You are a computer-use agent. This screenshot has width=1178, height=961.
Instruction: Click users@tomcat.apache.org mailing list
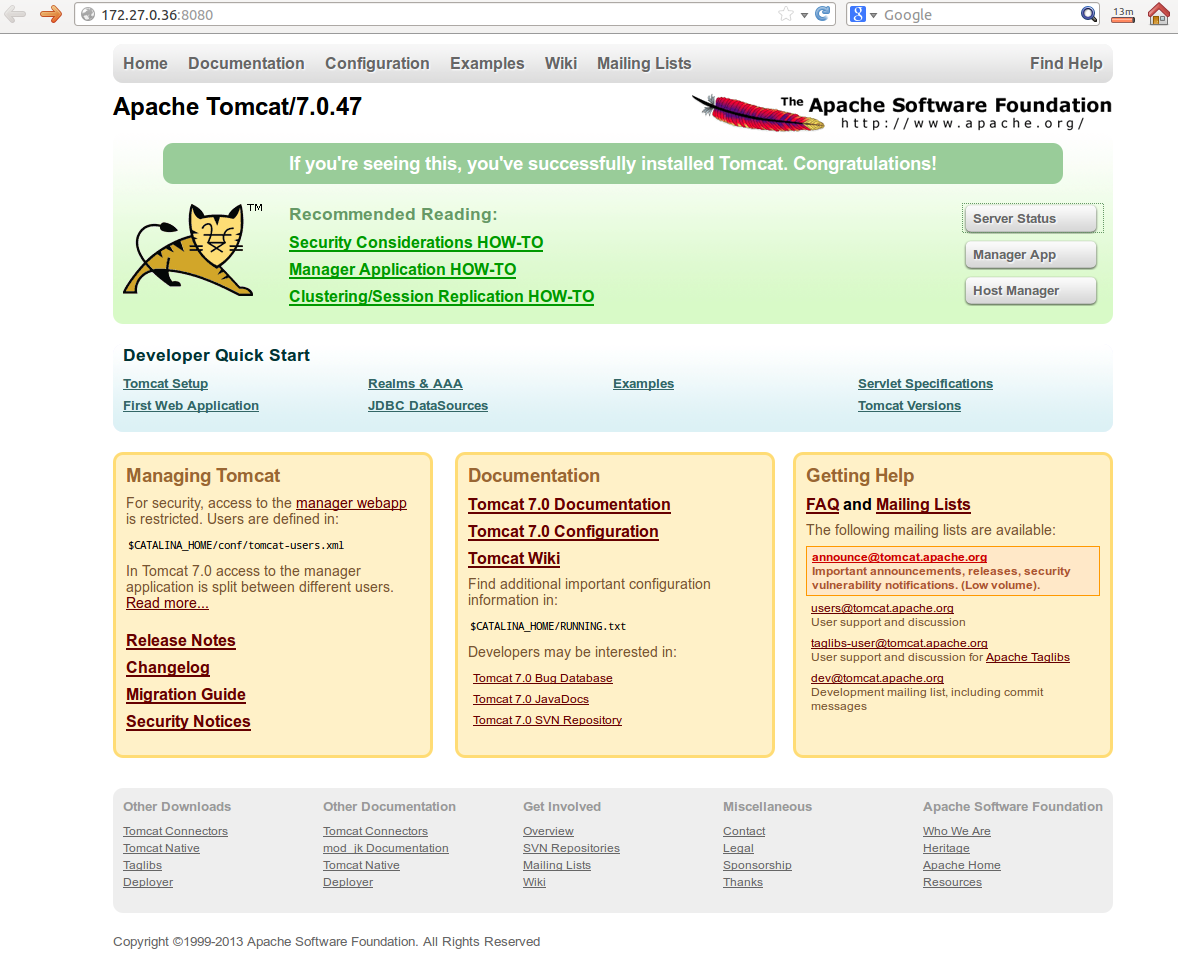882,609
